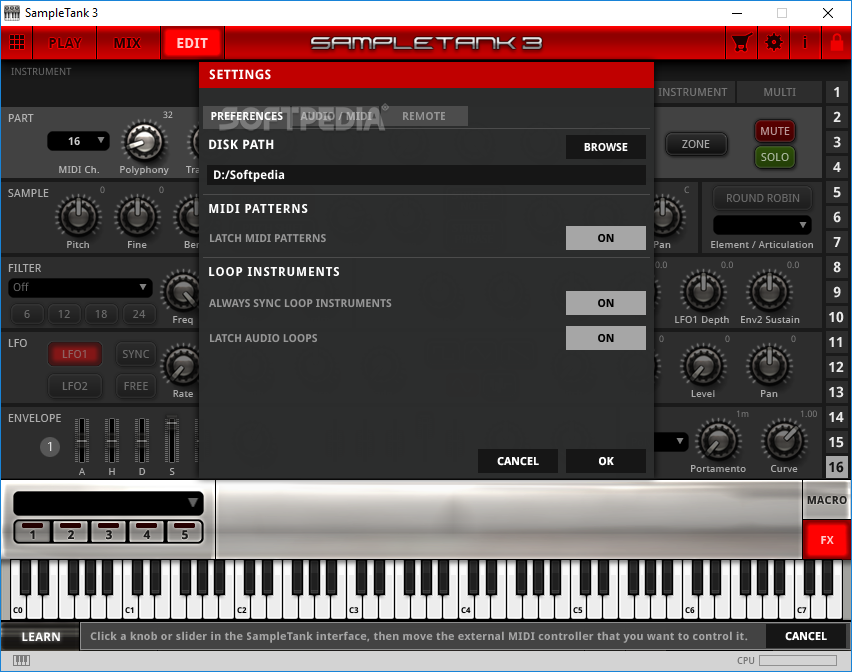Toggle Latch Audio Loops ON button
852x672 pixels.
click(x=605, y=338)
